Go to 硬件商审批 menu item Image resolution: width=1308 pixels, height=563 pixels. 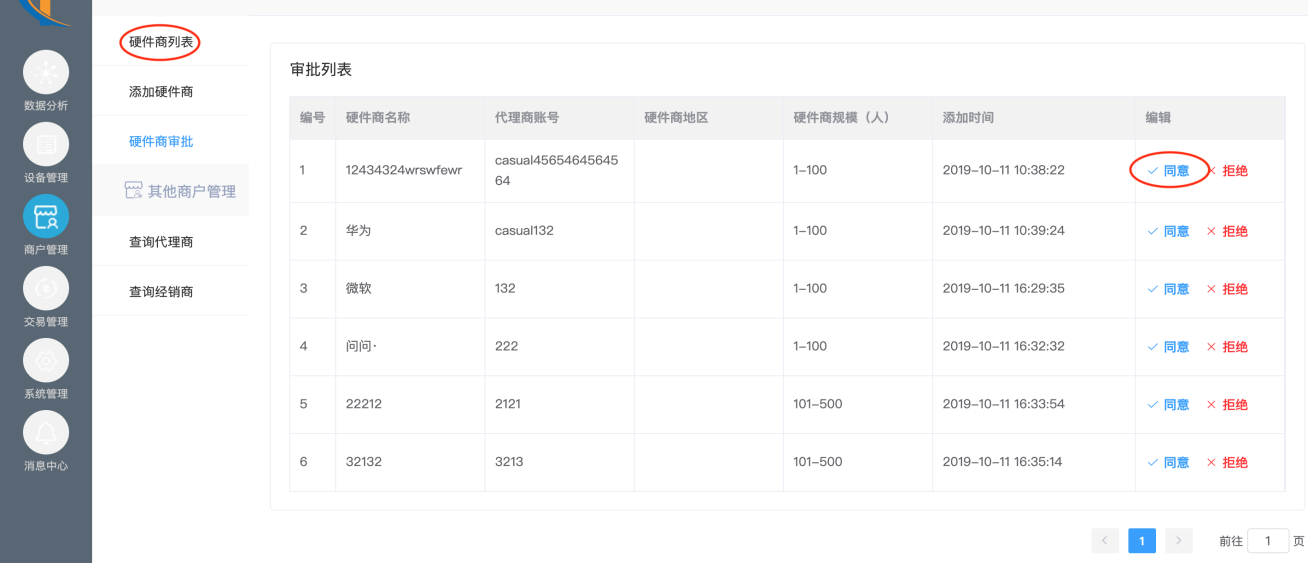[x=161, y=142]
